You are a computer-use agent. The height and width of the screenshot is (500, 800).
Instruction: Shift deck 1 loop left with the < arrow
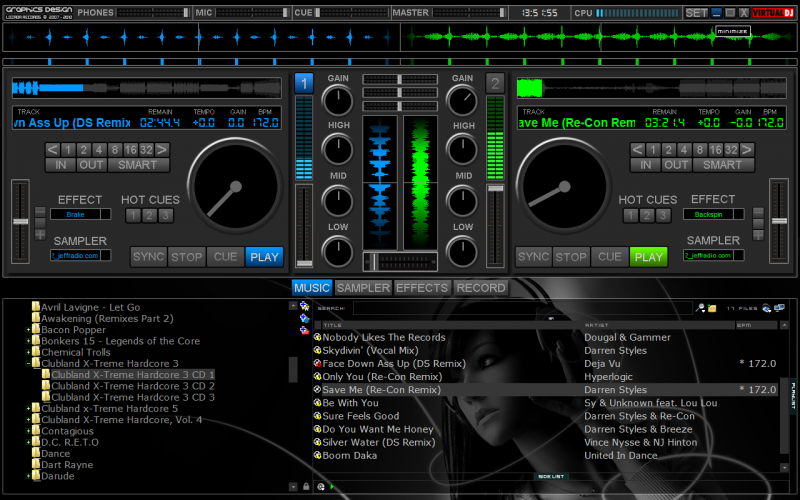(52, 149)
